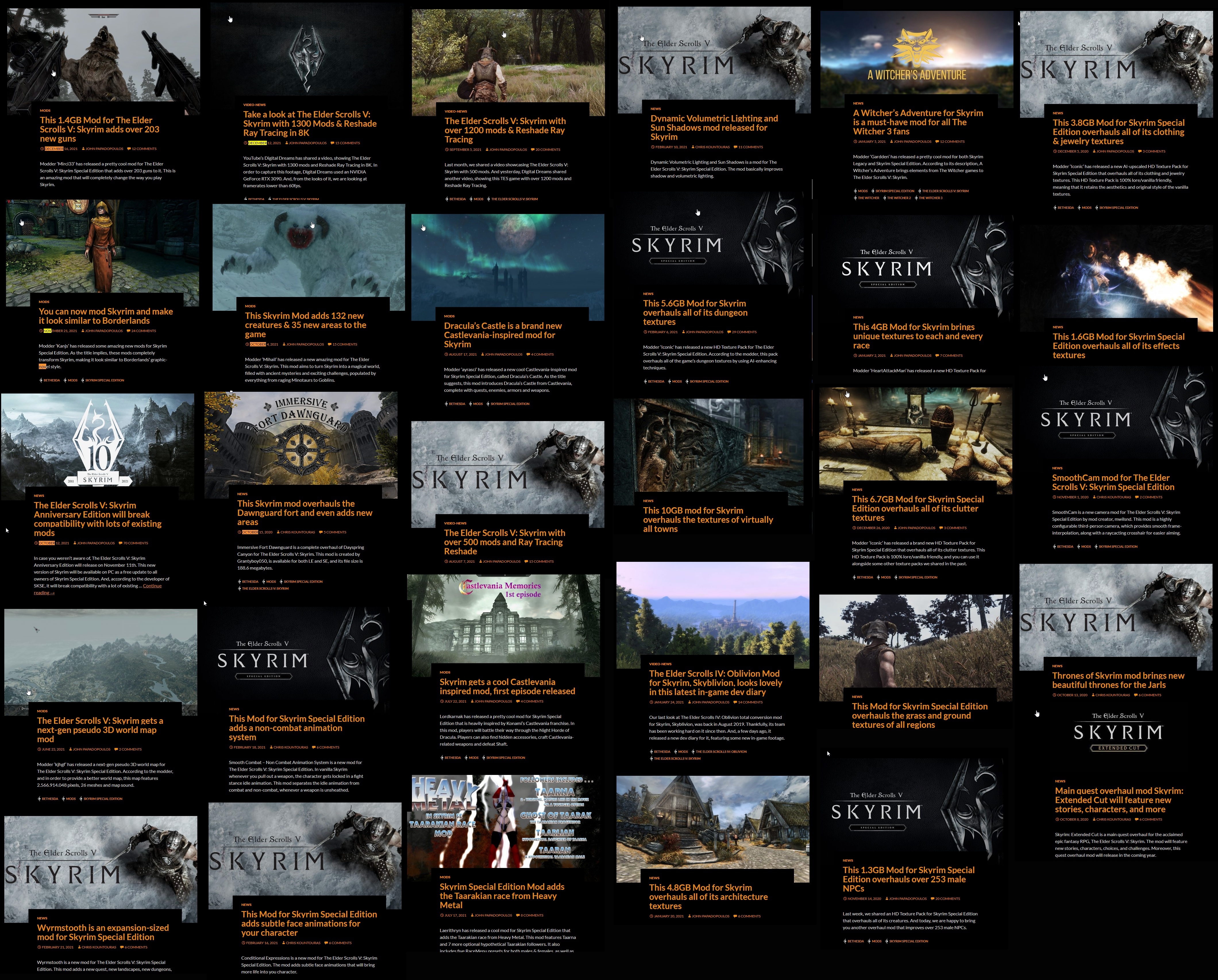Open the subtle face animations mod headline
1218x980 pixels.
tap(309, 923)
